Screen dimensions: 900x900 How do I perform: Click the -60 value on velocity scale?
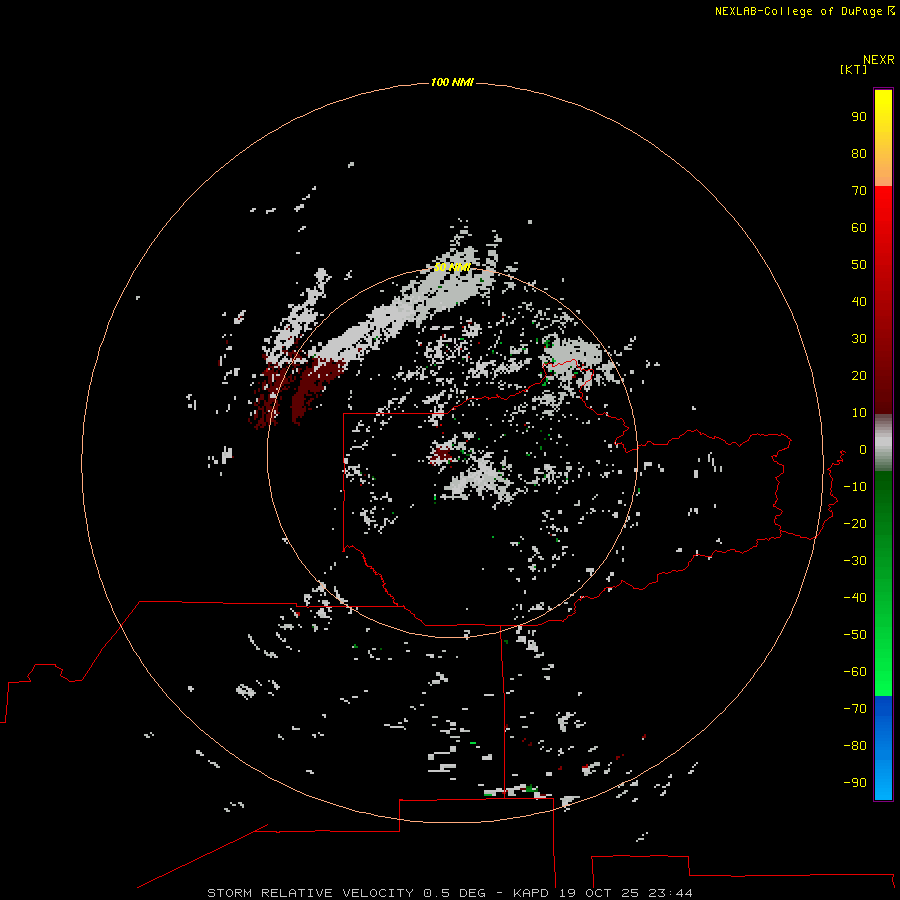point(855,672)
